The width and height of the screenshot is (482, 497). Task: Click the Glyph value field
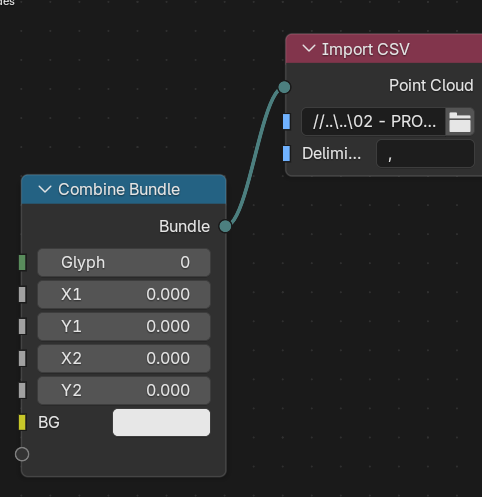click(x=124, y=262)
